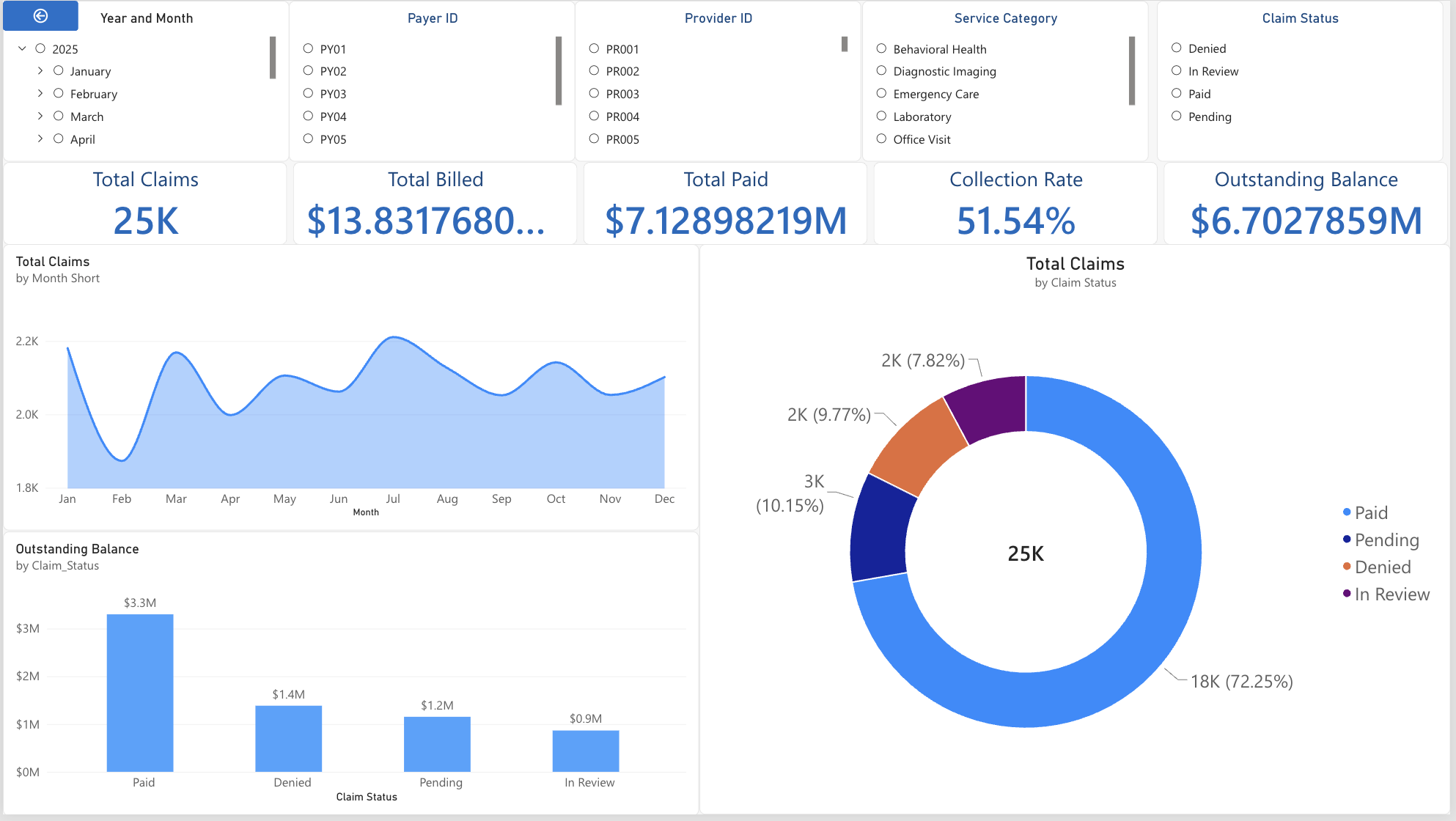Choose payer PY05 option
Image resolution: width=1456 pixels, height=821 pixels.
[308, 139]
